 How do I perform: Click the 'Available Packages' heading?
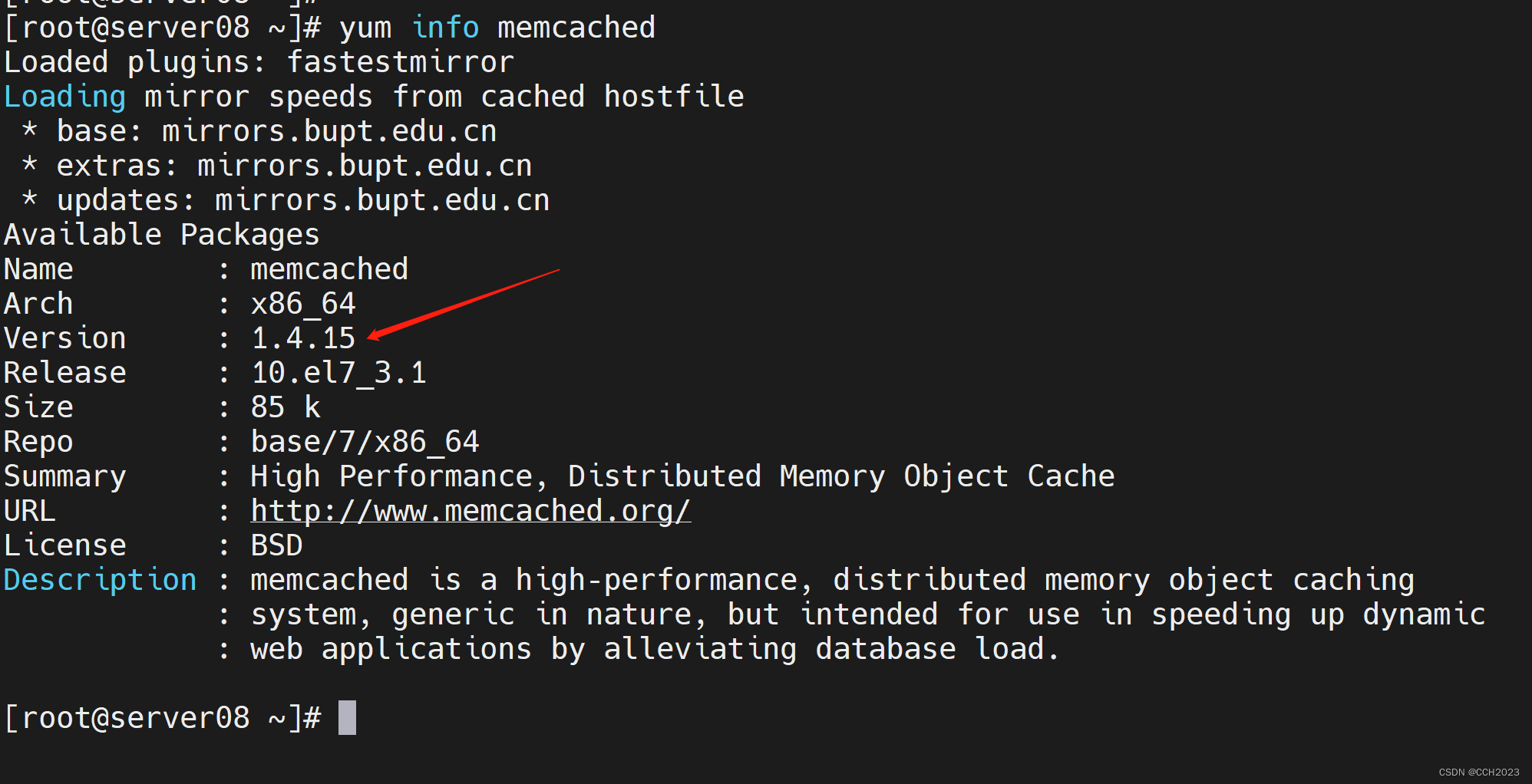coord(162,235)
